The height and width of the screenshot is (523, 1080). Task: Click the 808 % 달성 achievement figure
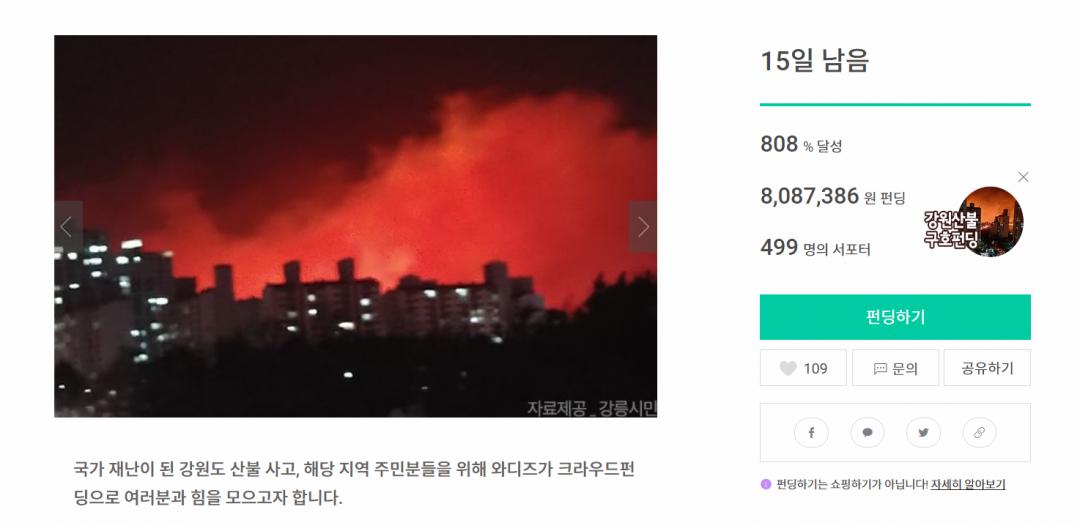click(801, 145)
